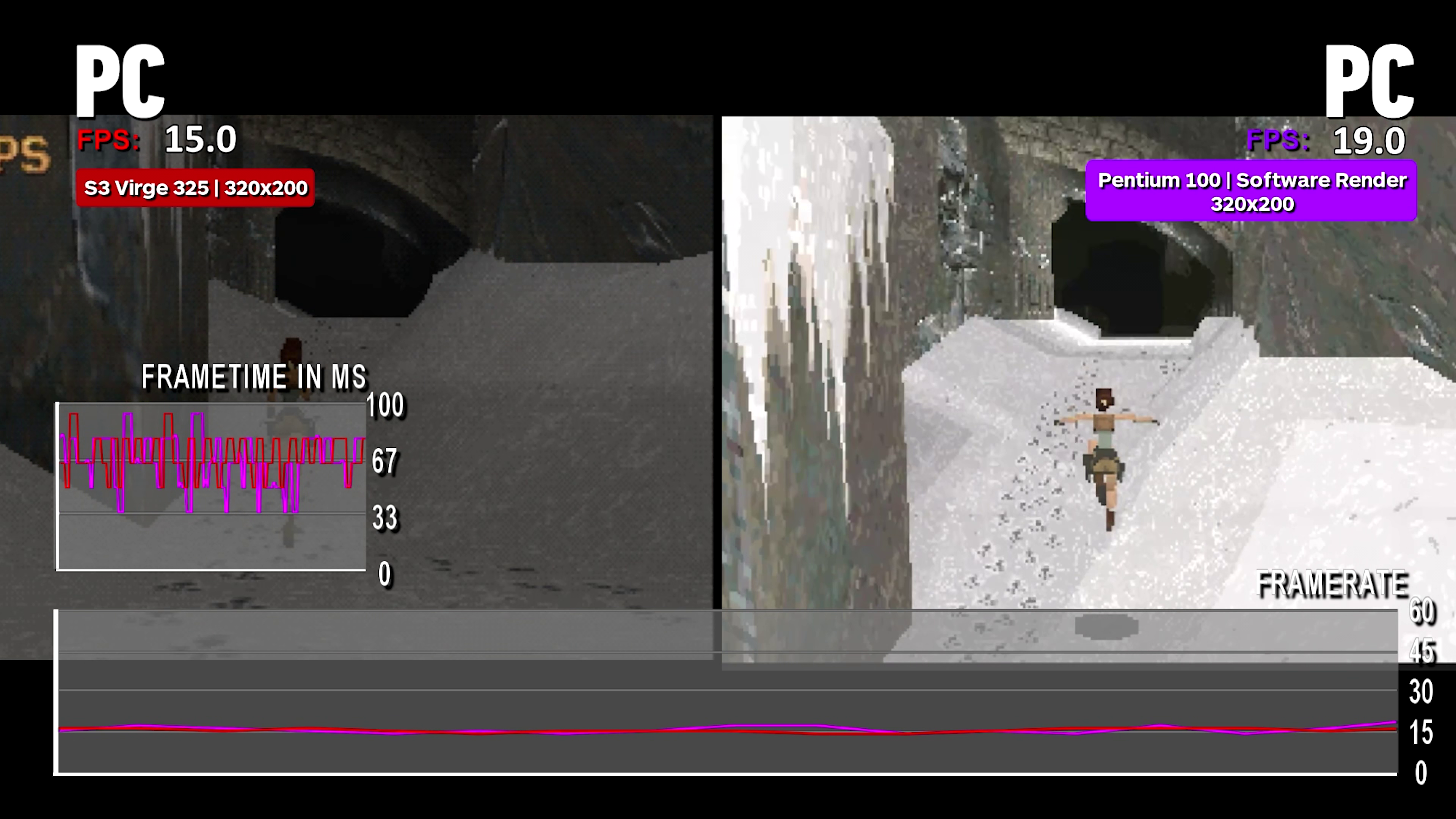This screenshot has height=819, width=1456.
Task: Click the '0' frametime axis label
Action: click(385, 574)
